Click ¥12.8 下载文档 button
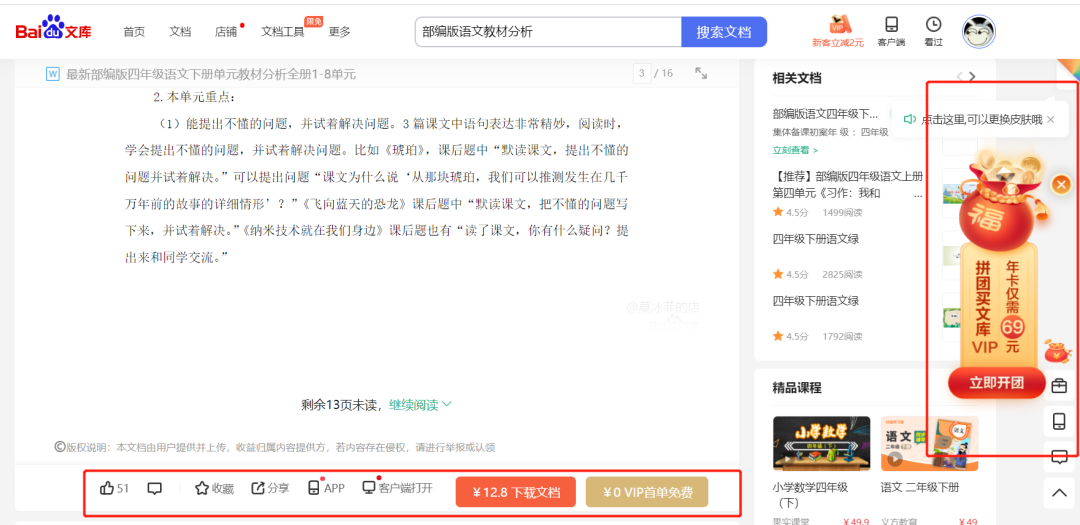1080x525 pixels. (x=516, y=492)
